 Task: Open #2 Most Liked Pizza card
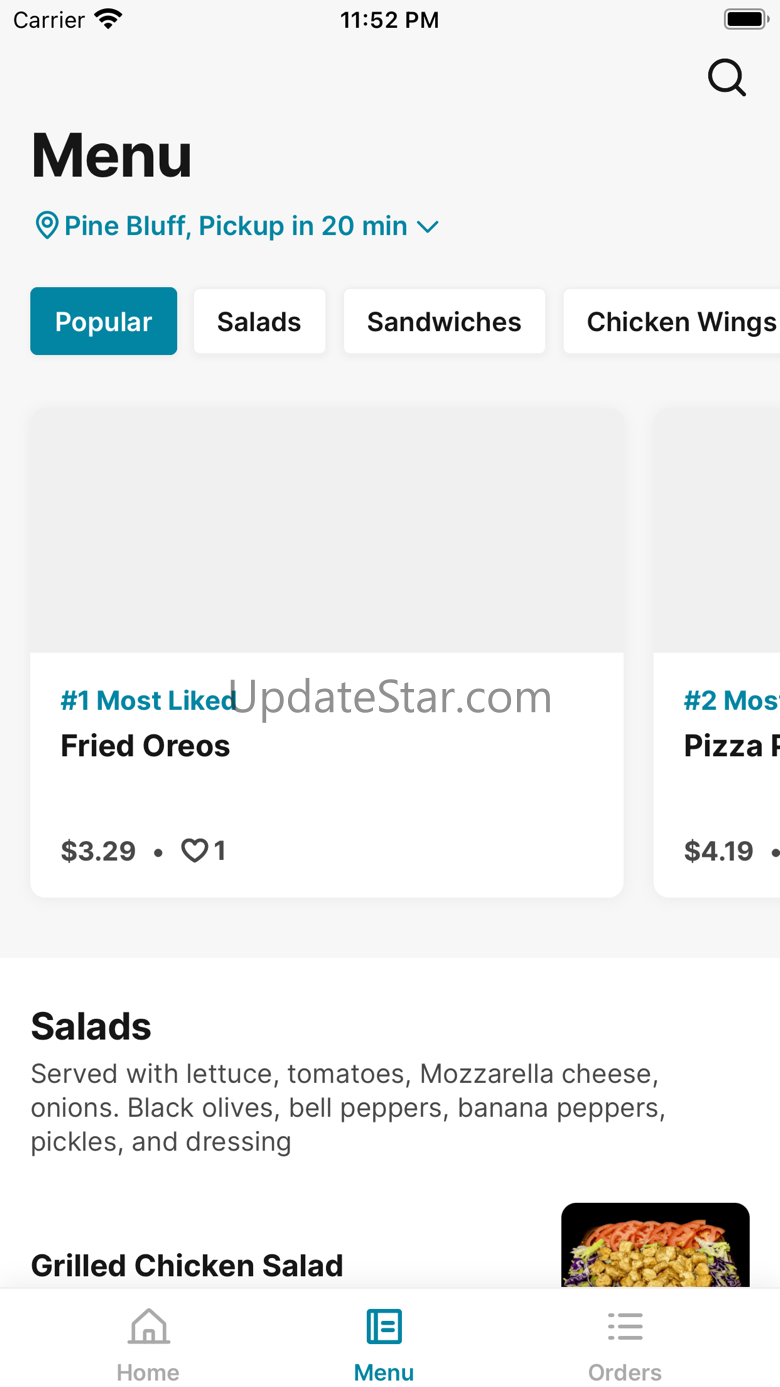click(717, 652)
